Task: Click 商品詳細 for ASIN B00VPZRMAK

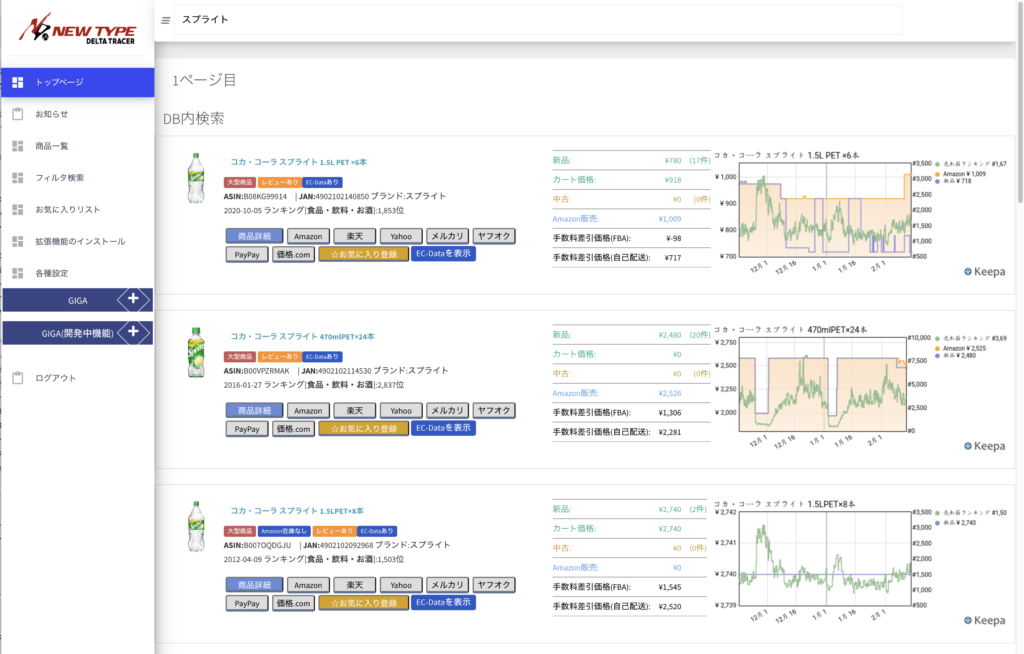Action: pos(255,410)
